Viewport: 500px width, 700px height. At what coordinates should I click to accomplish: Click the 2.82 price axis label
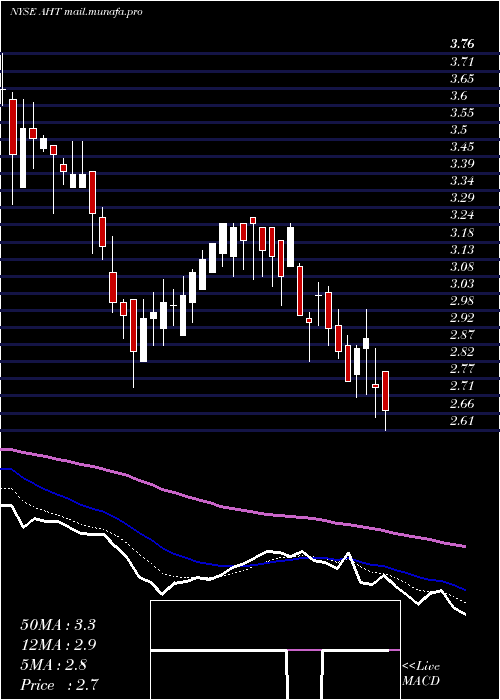(x=462, y=352)
